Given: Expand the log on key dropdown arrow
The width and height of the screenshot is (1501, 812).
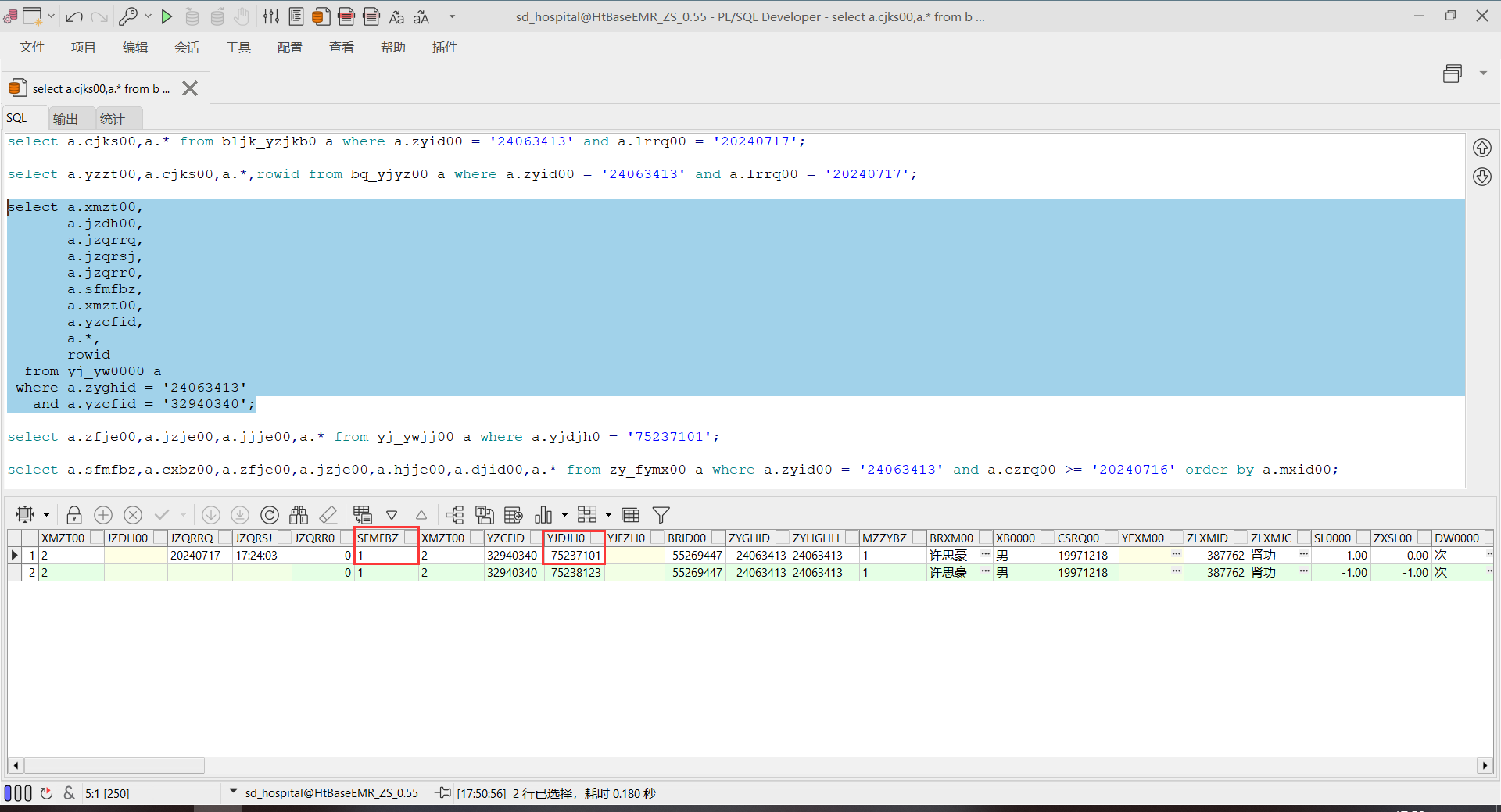Looking at the screenshot, I should pyautogui.click(x=148, y=16).
